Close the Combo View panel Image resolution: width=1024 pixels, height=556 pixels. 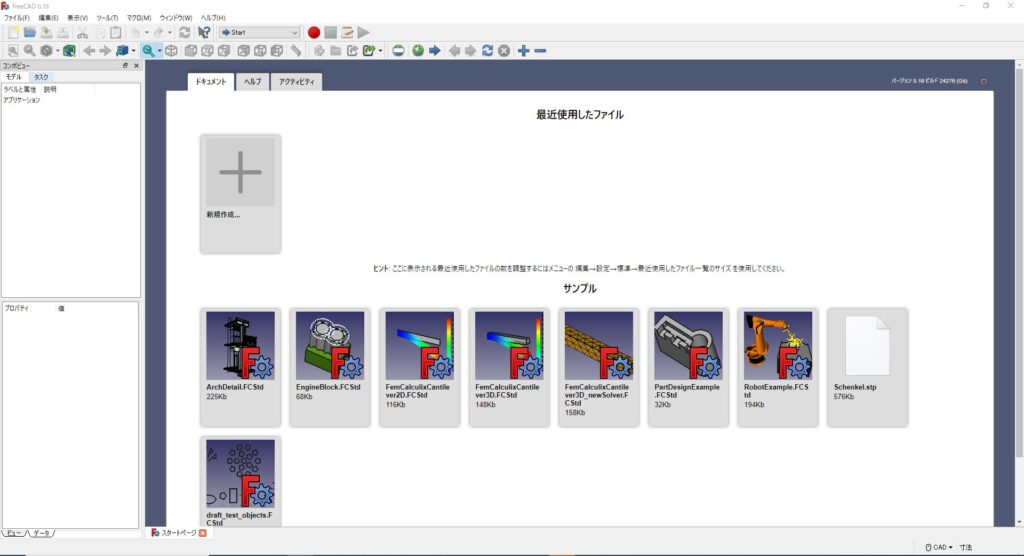tap(136, 66)
